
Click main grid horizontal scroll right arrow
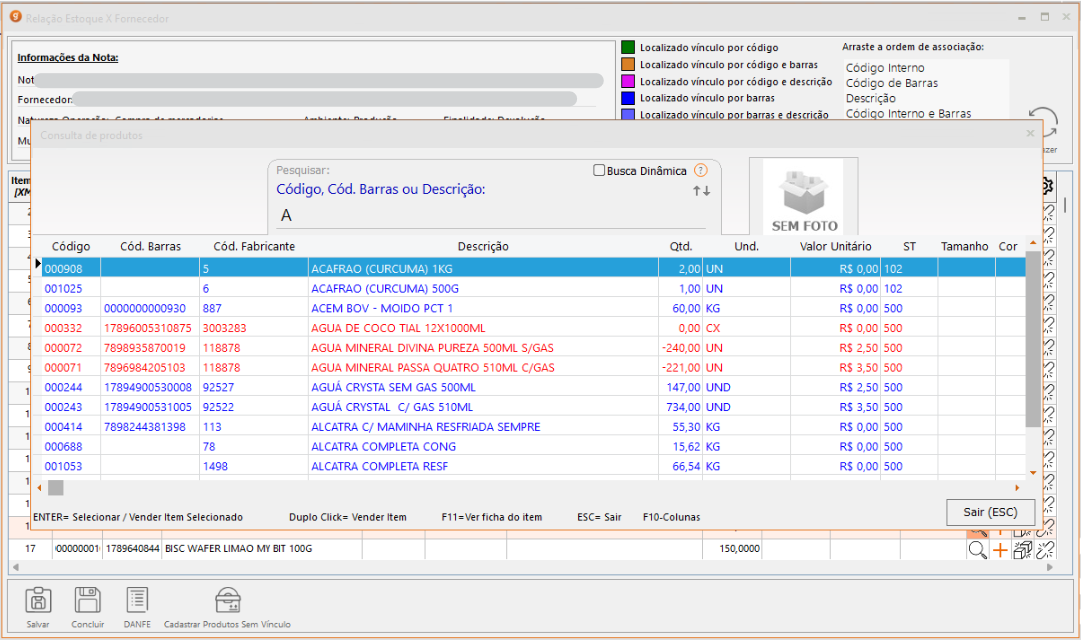pos(1050,567)
